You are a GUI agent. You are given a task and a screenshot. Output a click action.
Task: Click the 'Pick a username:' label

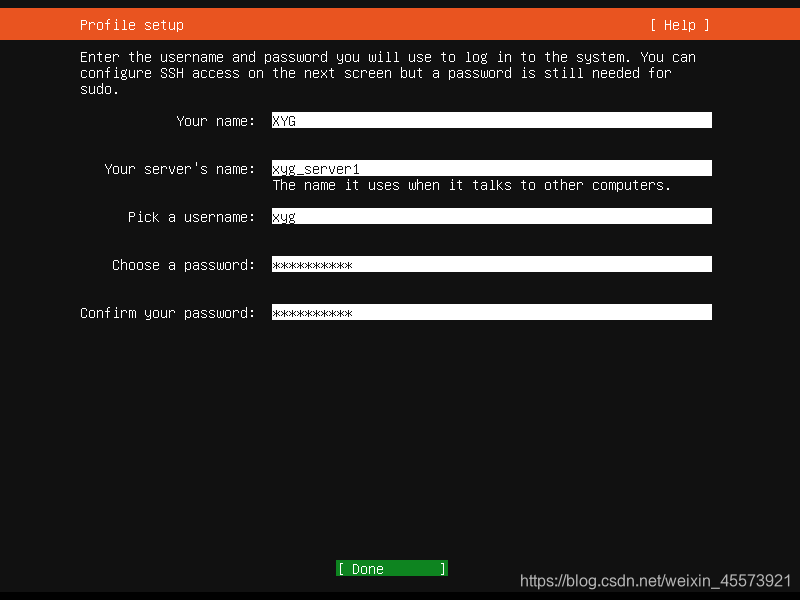(191, 217)
